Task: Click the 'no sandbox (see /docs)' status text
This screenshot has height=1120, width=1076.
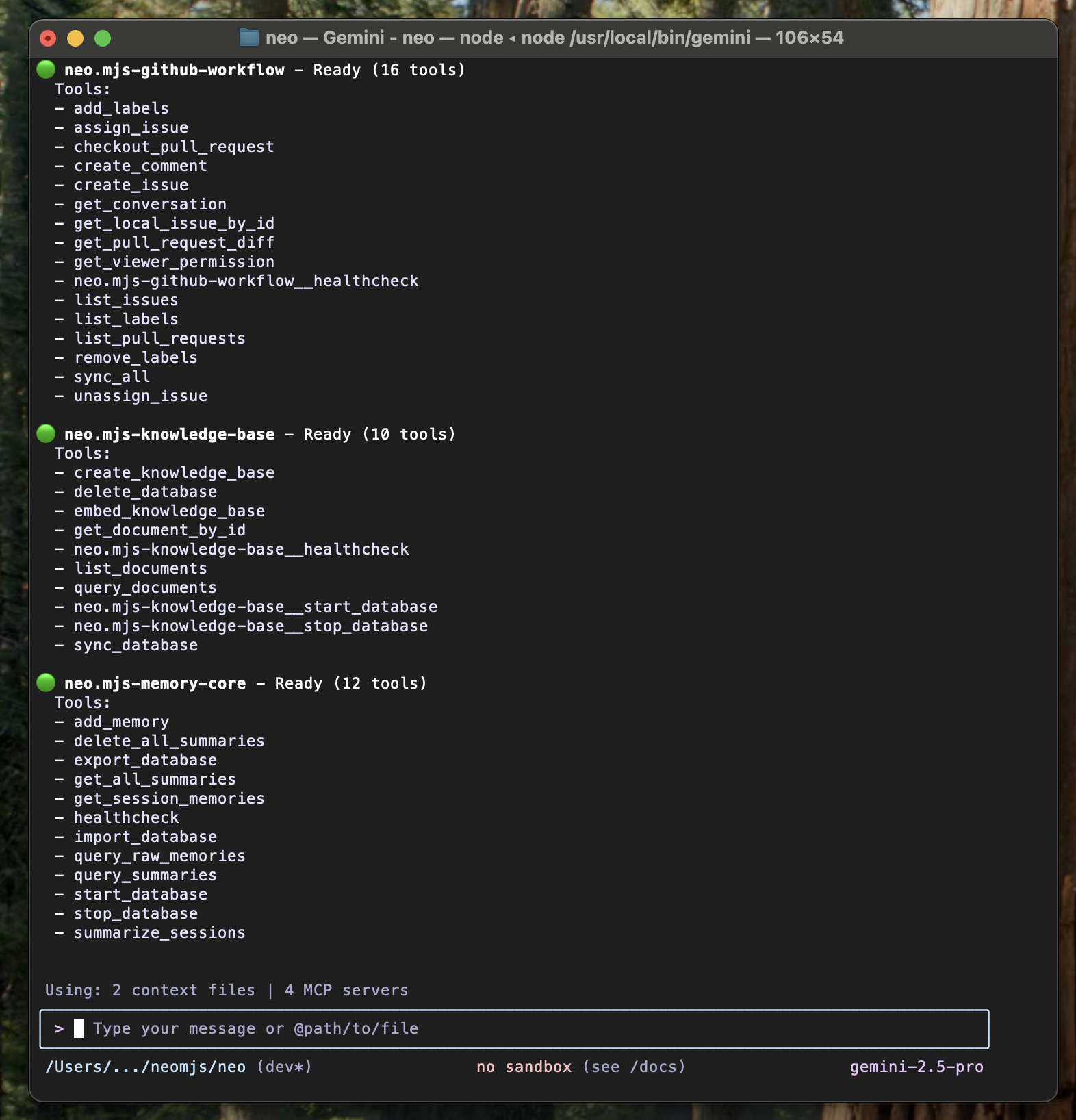Action: [x=580, y=1067]
